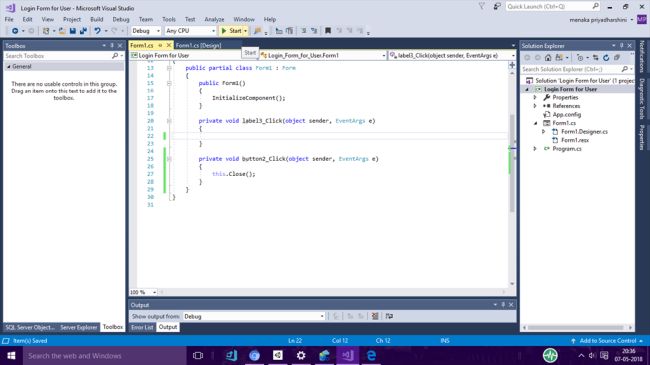This screenshot has width=650, height=365.
Task: Click the volume icon in system tray
Action: pos(592,355)
